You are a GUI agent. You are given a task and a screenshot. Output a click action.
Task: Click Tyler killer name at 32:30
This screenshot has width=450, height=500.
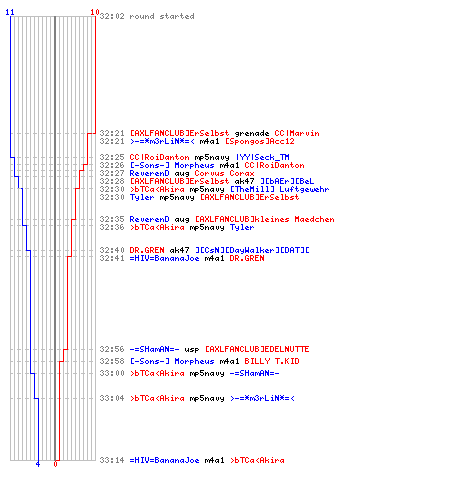pyautogui.click(x=142, y=197)
